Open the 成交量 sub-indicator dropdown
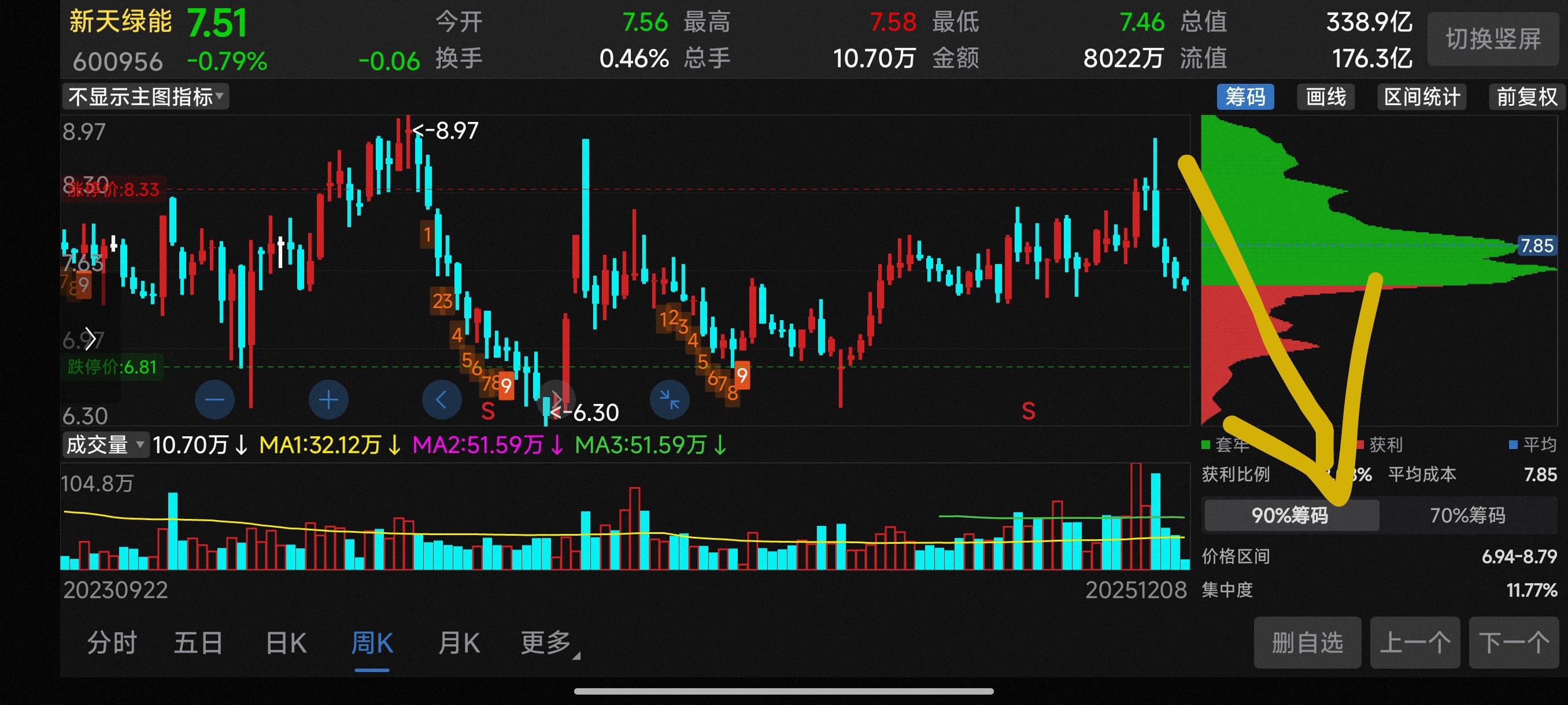The height and width of the screenshot is (705, 1568). pyautogui.click(x=105, y=444)
